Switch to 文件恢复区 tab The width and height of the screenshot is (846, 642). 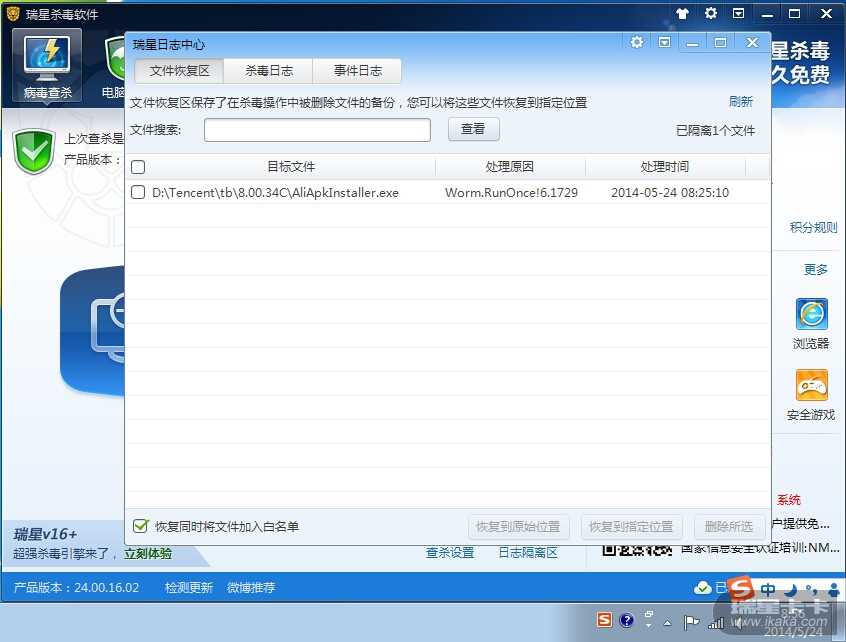(x=179, y=71)
